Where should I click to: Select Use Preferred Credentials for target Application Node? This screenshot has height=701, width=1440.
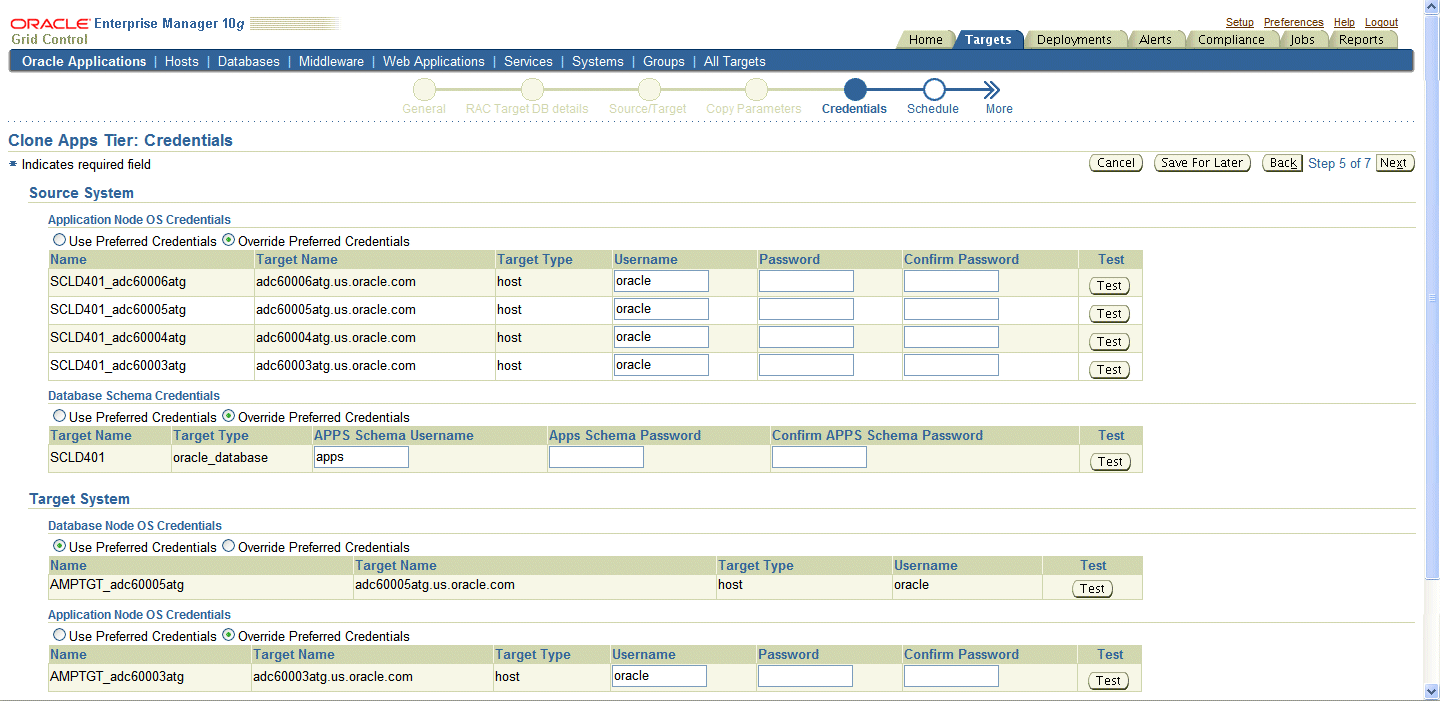pos(60,635)
